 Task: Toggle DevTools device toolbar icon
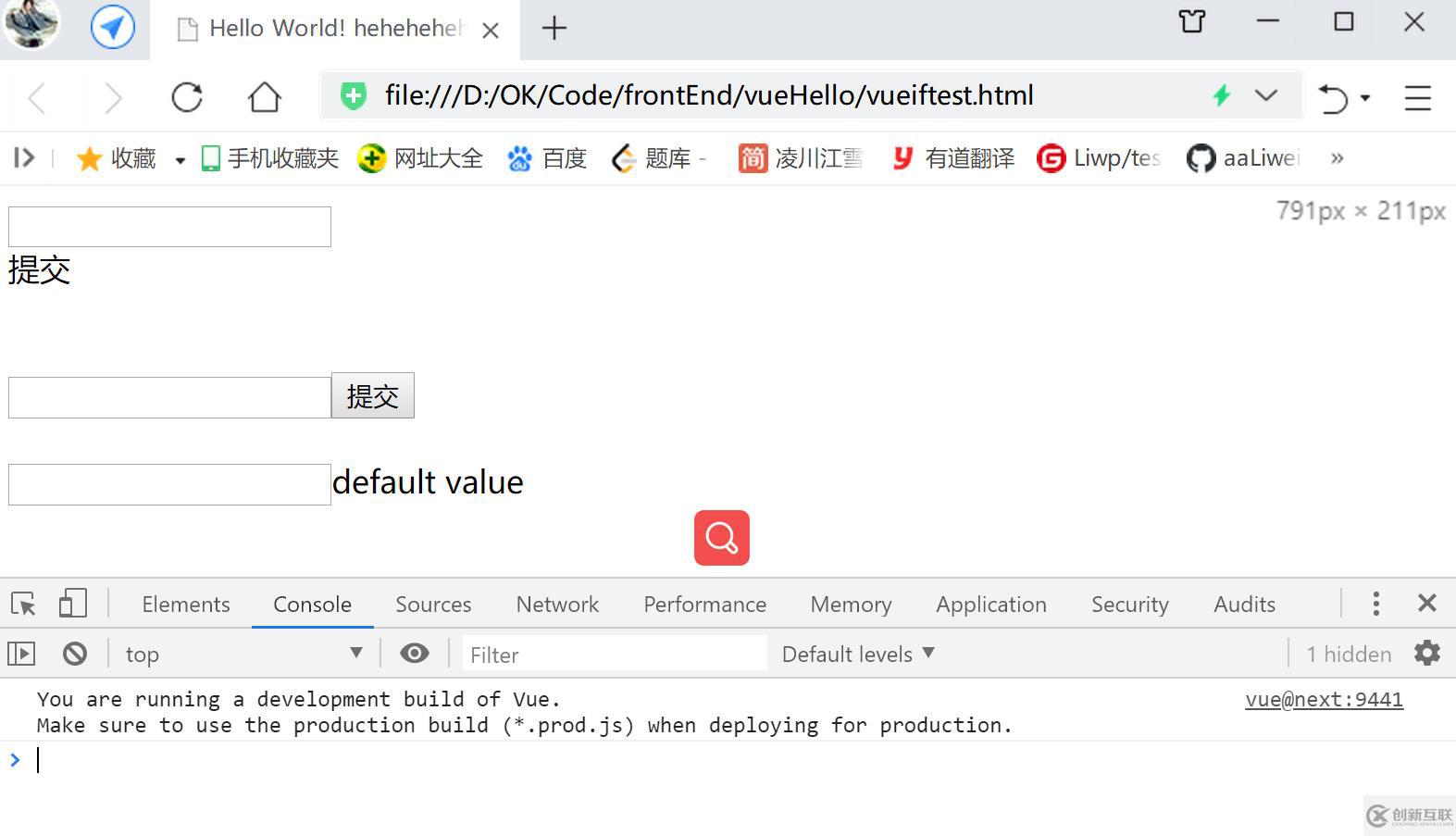coord(73,604)
